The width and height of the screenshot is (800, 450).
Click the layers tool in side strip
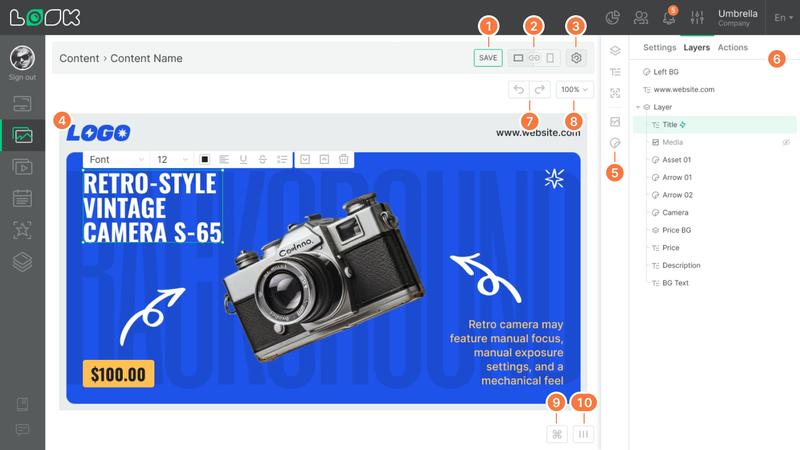[x=615, y=51]
